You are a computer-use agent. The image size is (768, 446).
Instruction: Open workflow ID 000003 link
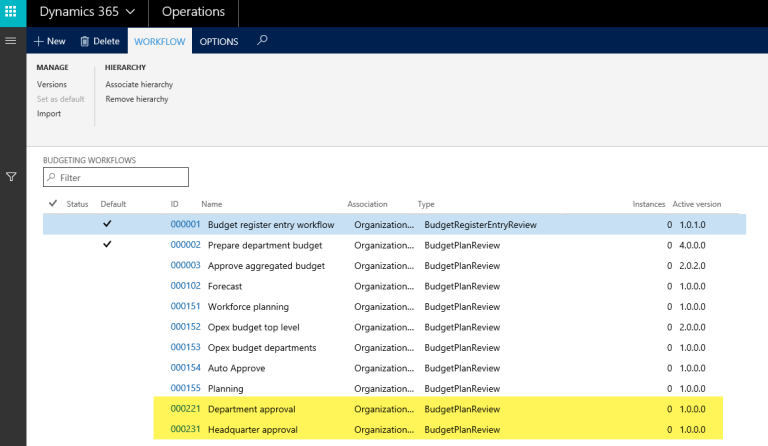click(x=186, y=266)
